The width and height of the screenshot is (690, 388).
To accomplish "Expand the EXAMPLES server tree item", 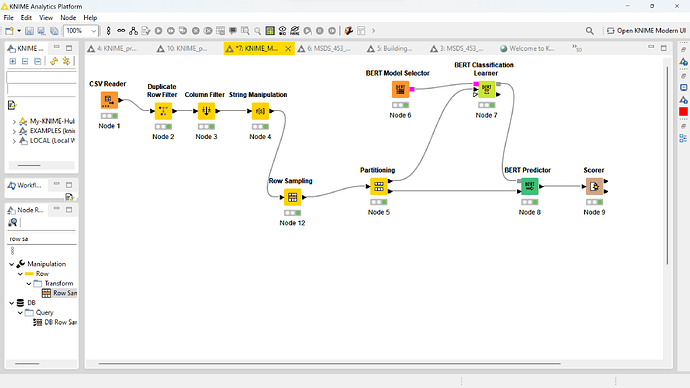I will 14,131.
